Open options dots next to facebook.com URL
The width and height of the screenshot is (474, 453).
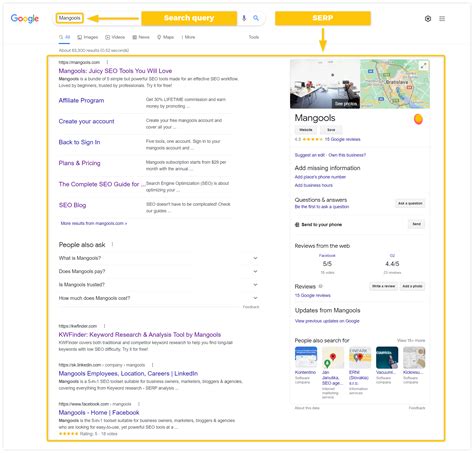139,404
